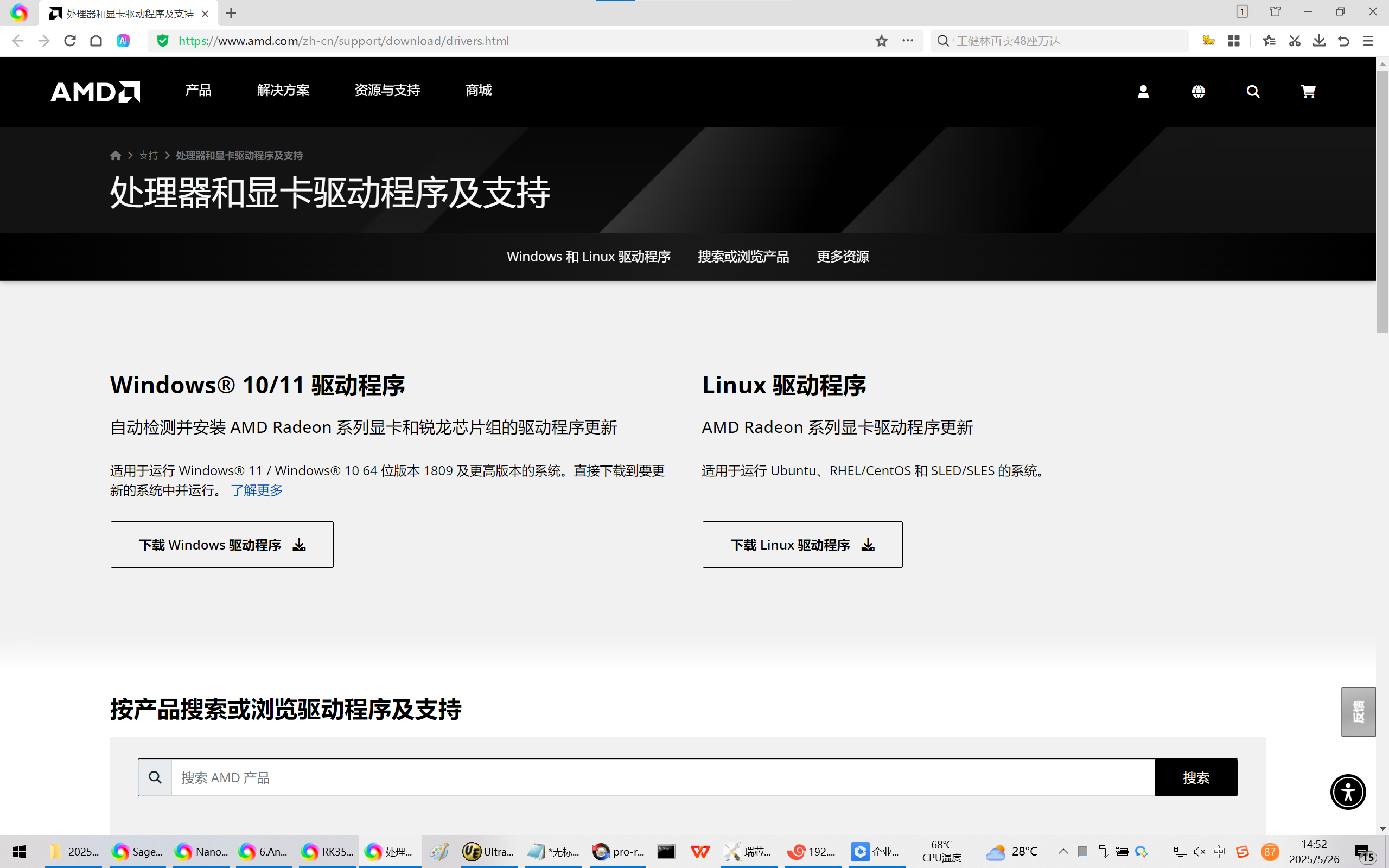Select the 搜索或浏览产品 tab

coord(743,257)
